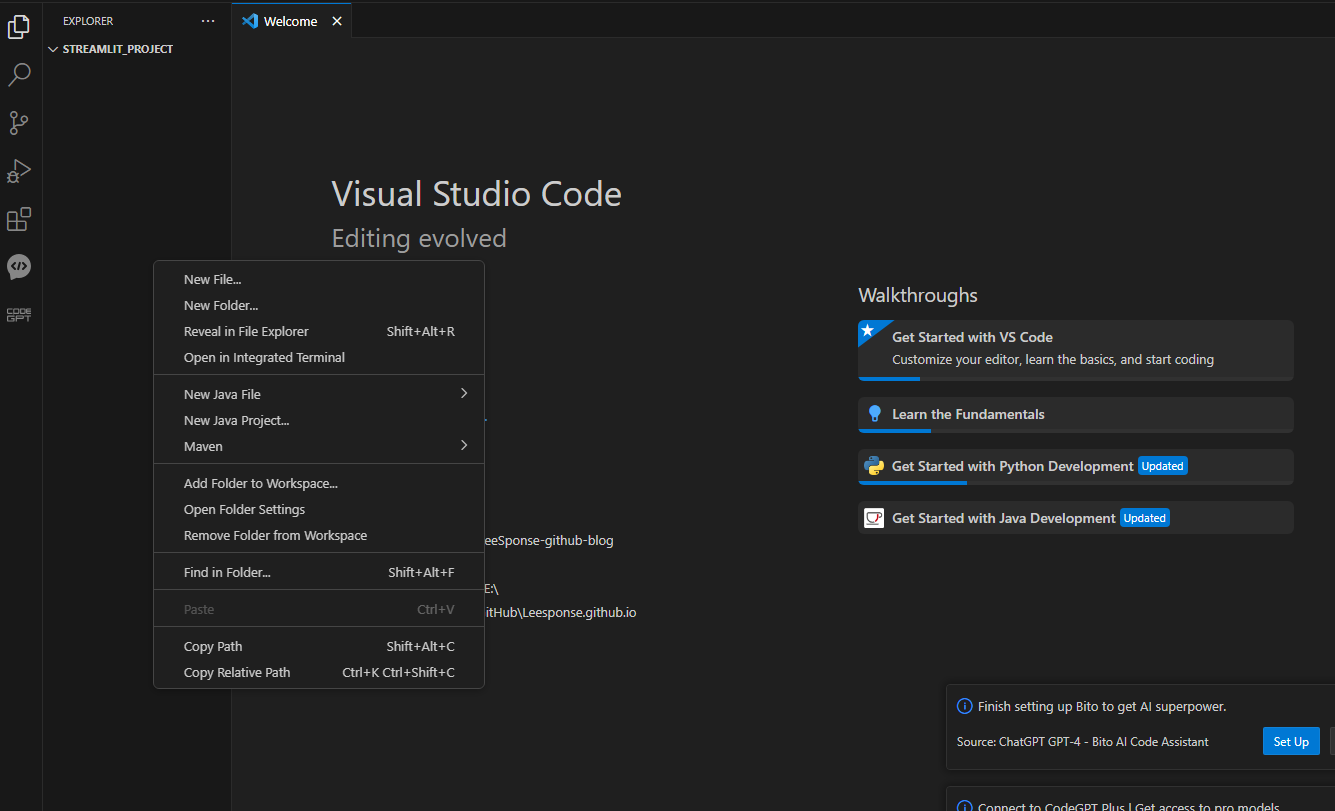Click the Finish setting up Bito message
Screen dimensions: 1335x811
(x=1102, y=707)
